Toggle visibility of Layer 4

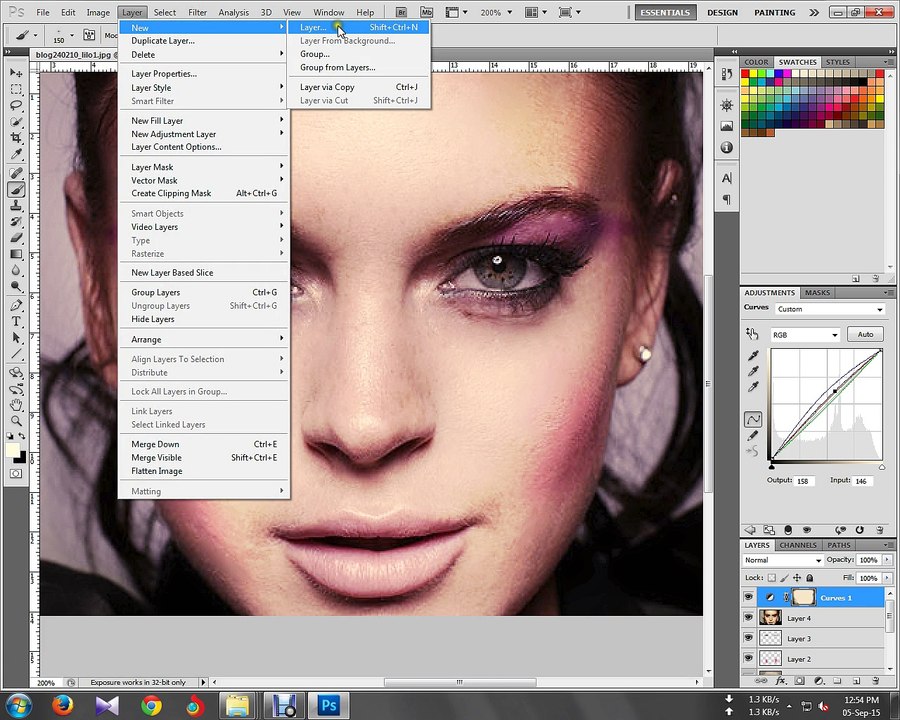coord(748,618)
